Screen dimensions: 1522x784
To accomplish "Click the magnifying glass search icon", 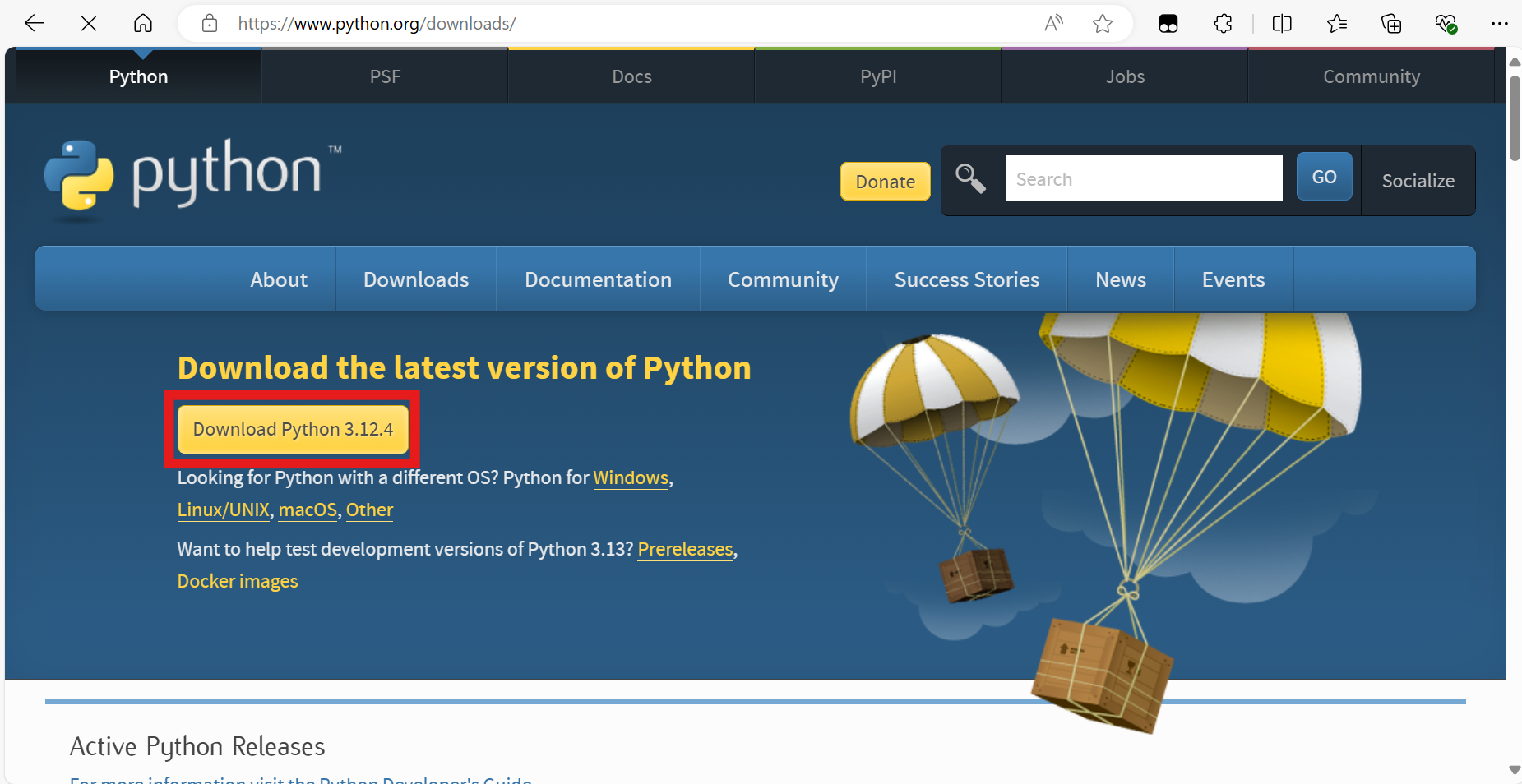I will click(x=970, y=178).
